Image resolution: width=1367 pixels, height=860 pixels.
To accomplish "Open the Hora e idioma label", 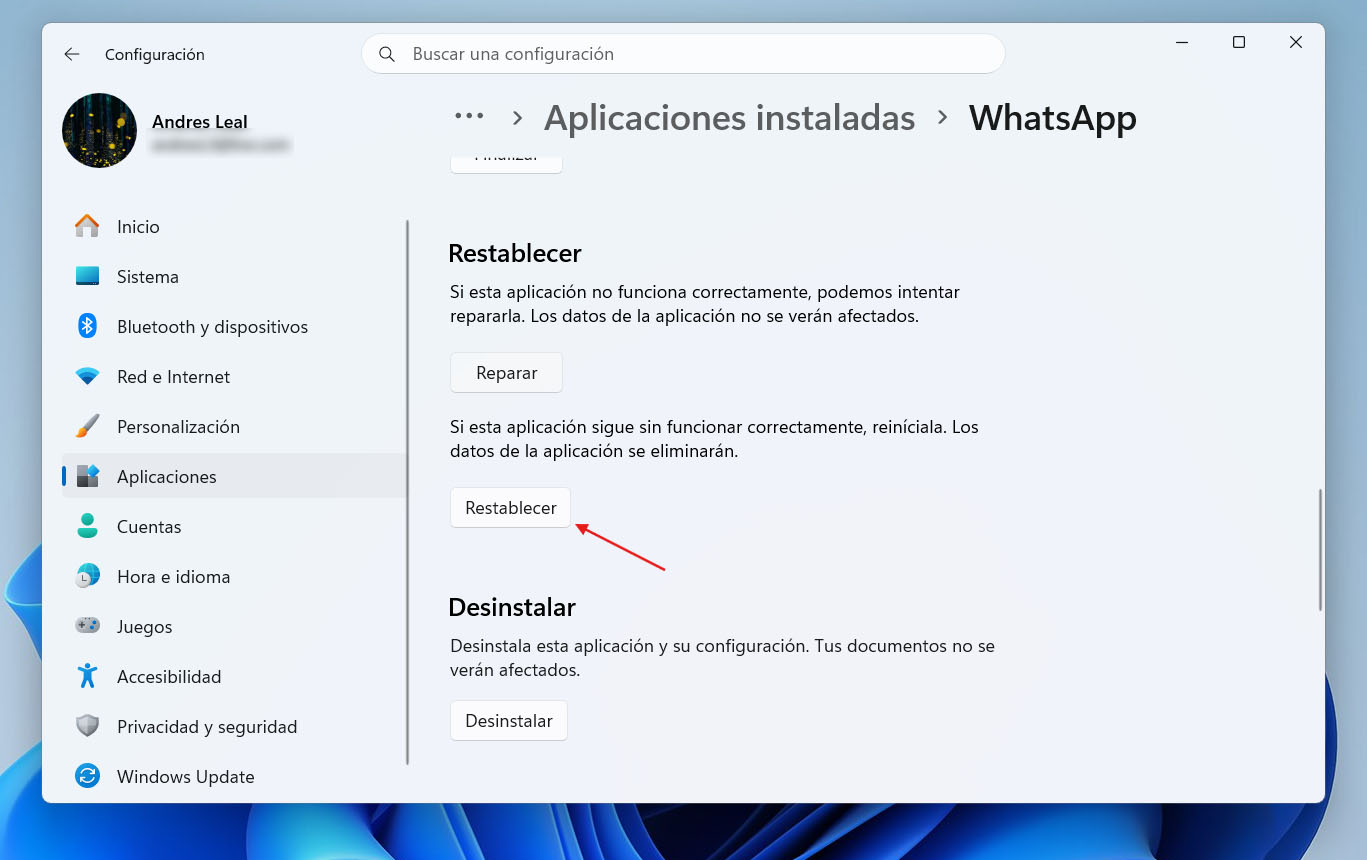I will (x=173, y=577).
